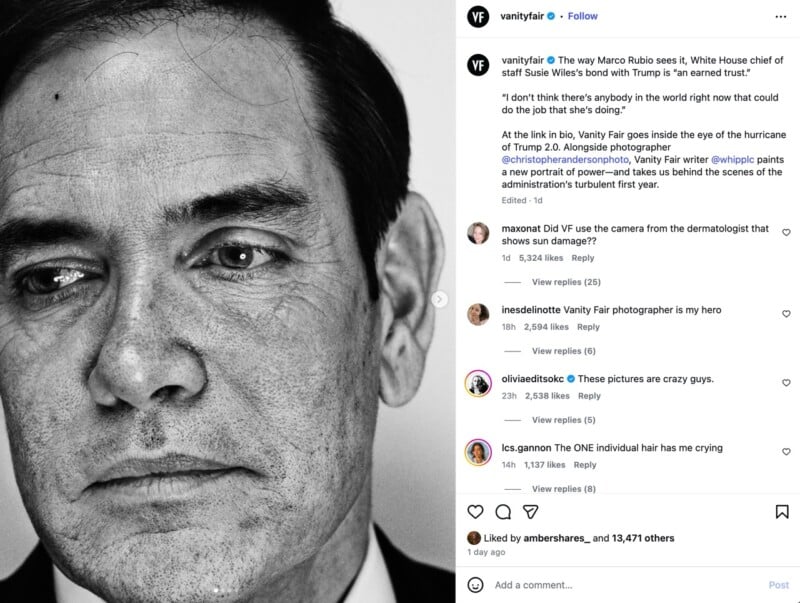
Task: Like lcs.gannon's comment
Action: click(x=786, y=452)
